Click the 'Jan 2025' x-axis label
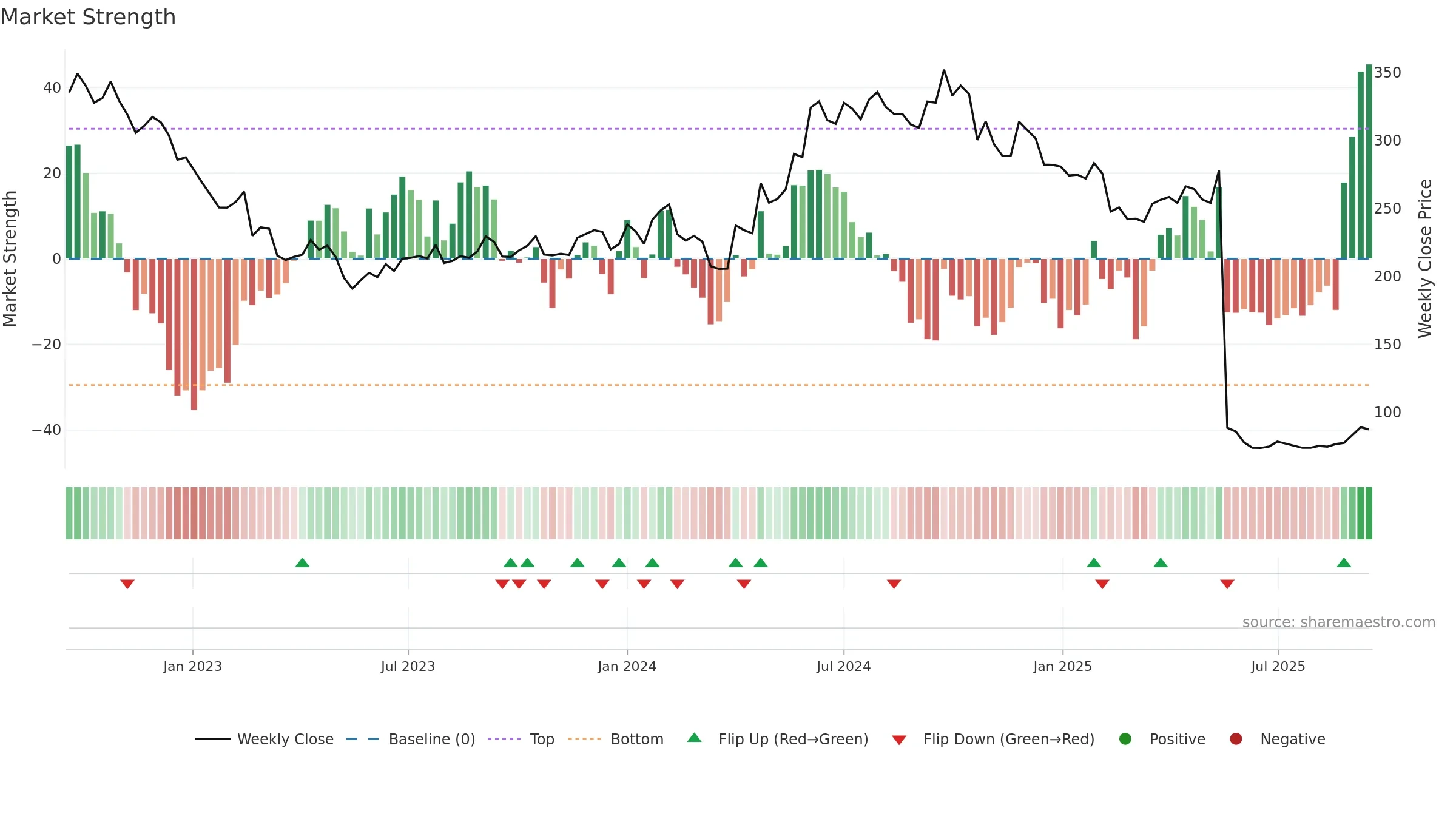1456x819 pixels. tap(1062, 666)
